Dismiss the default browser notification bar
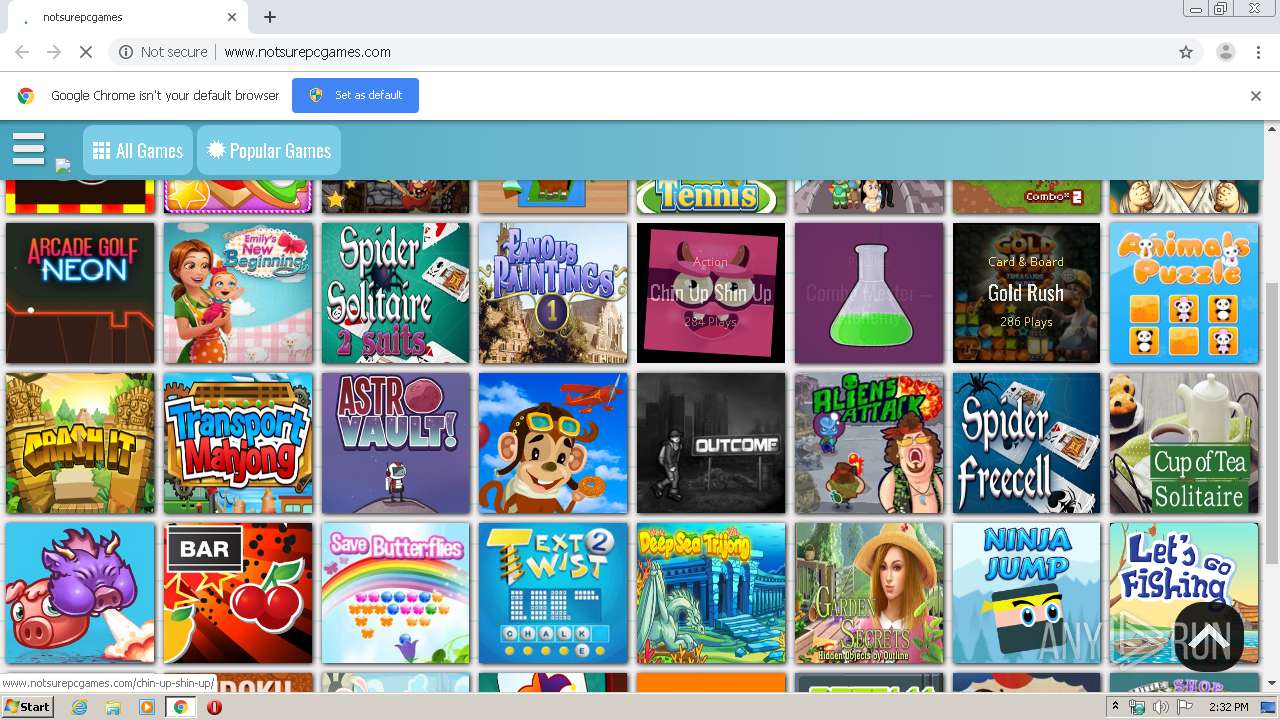This screenshot has width=1280, height=720. [1255, 96]
